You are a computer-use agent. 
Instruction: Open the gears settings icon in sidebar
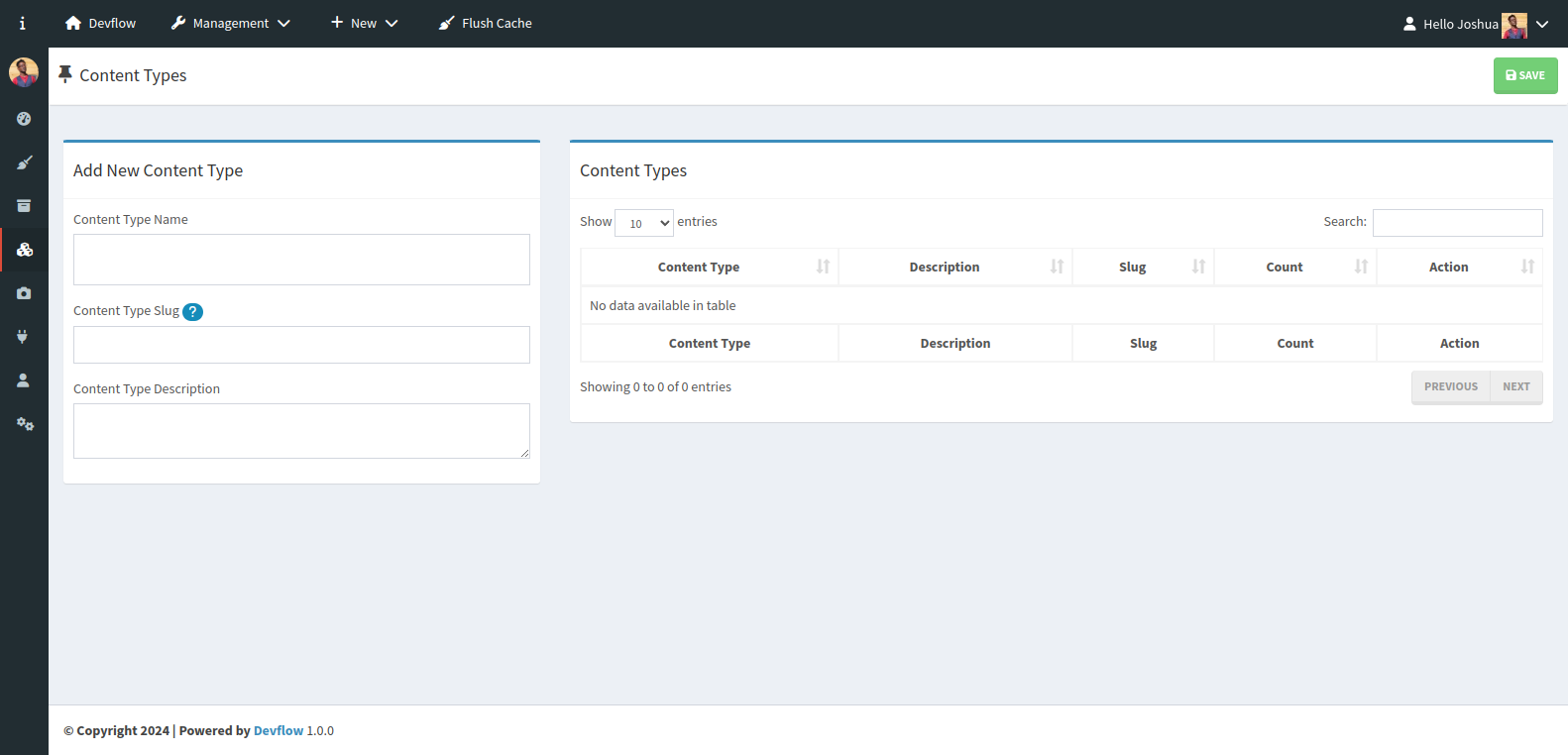24,424
